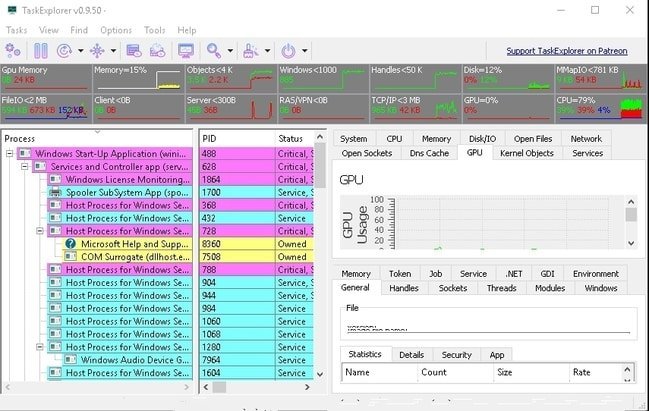This screenshot has height=411, width=649.
Task: Sort processes by the PID column header
Action: click(235, 138)
